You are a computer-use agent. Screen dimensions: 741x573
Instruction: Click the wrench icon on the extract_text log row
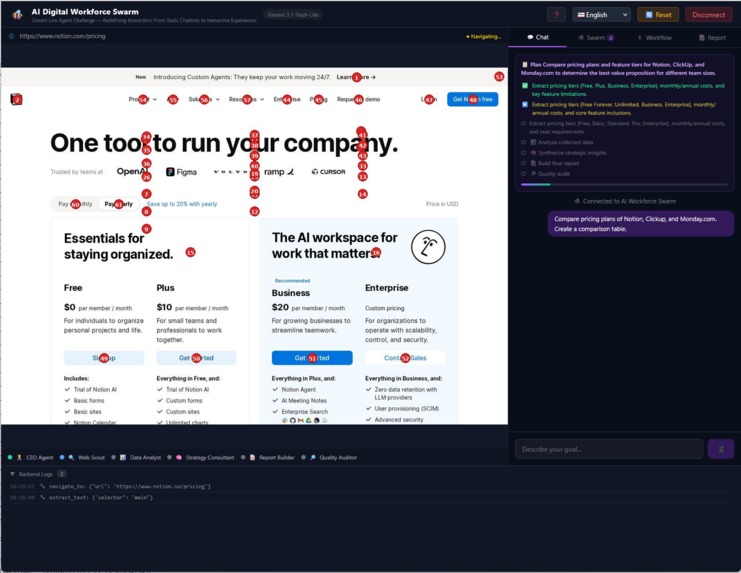43,497
